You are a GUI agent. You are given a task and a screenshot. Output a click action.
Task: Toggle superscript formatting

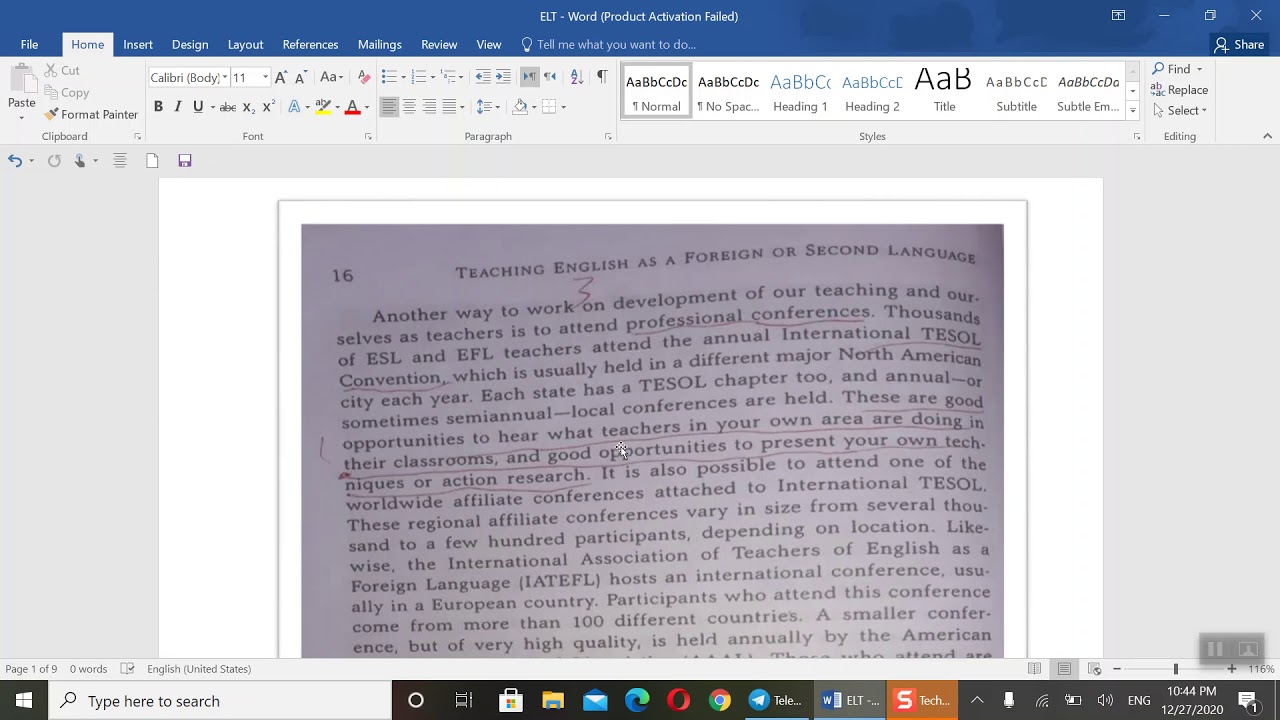click(268, 107)
